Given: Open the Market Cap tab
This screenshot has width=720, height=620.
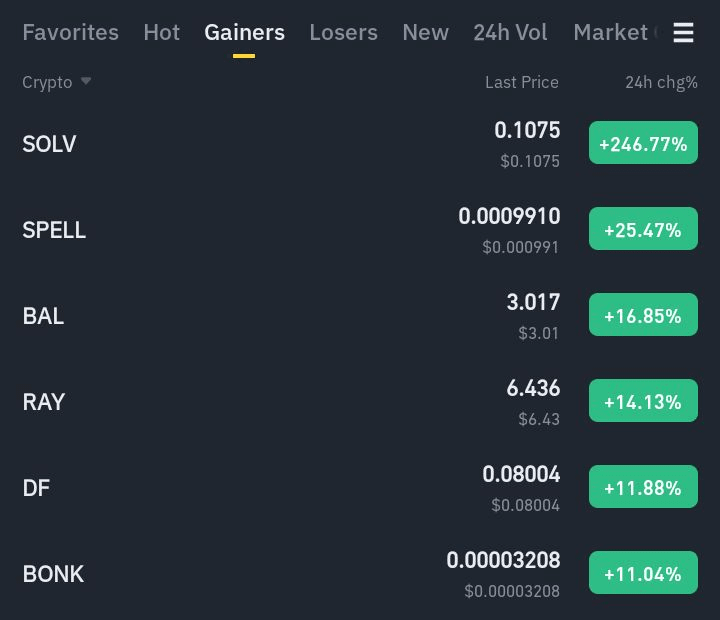Looking at the screenshot, I should pos(612,32).
